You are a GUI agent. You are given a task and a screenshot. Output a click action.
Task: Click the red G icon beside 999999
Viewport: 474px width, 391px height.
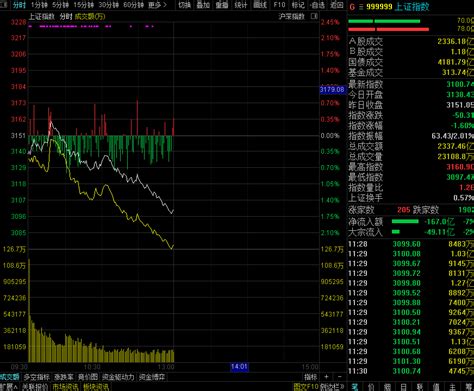[352, 7]
